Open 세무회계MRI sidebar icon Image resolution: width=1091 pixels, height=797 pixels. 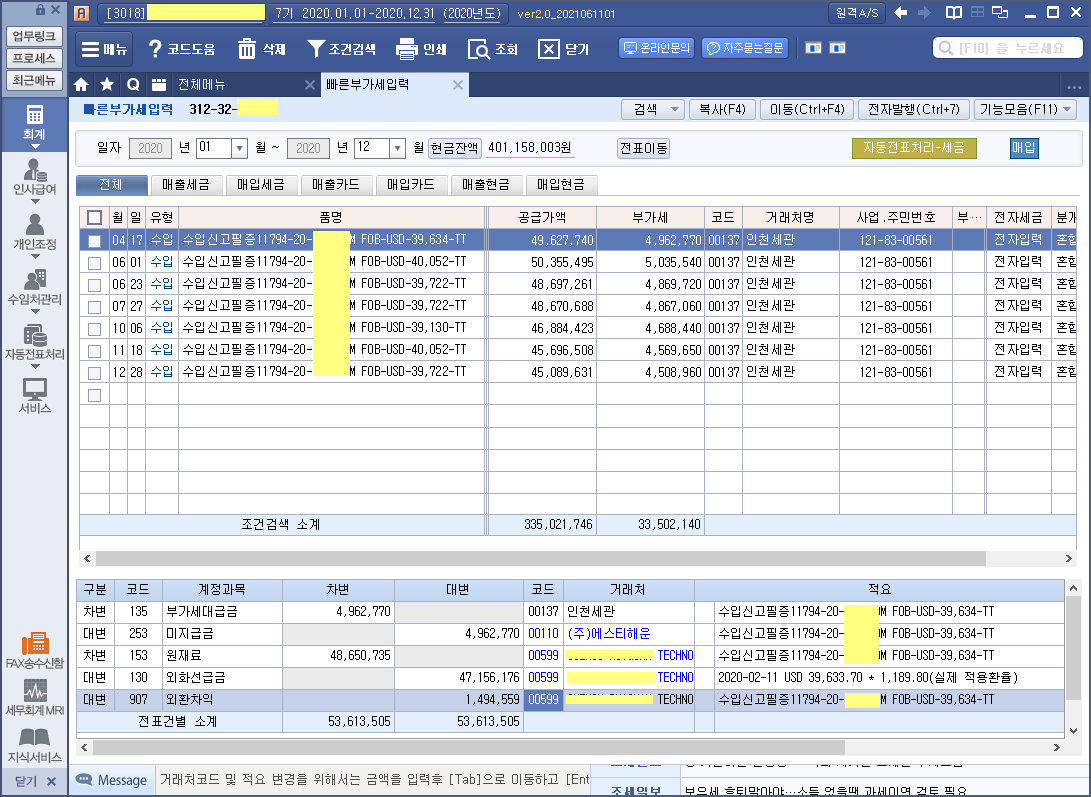(35, 697)
